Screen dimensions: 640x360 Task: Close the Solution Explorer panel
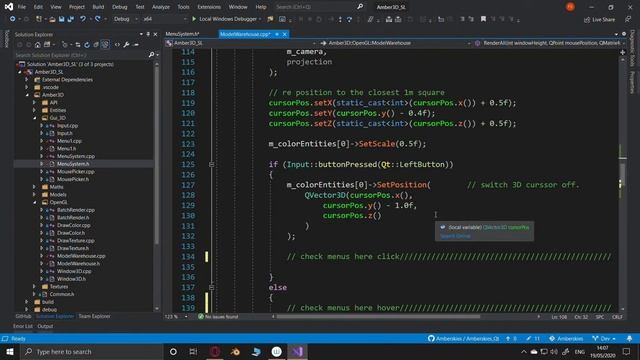pos(155,34)
